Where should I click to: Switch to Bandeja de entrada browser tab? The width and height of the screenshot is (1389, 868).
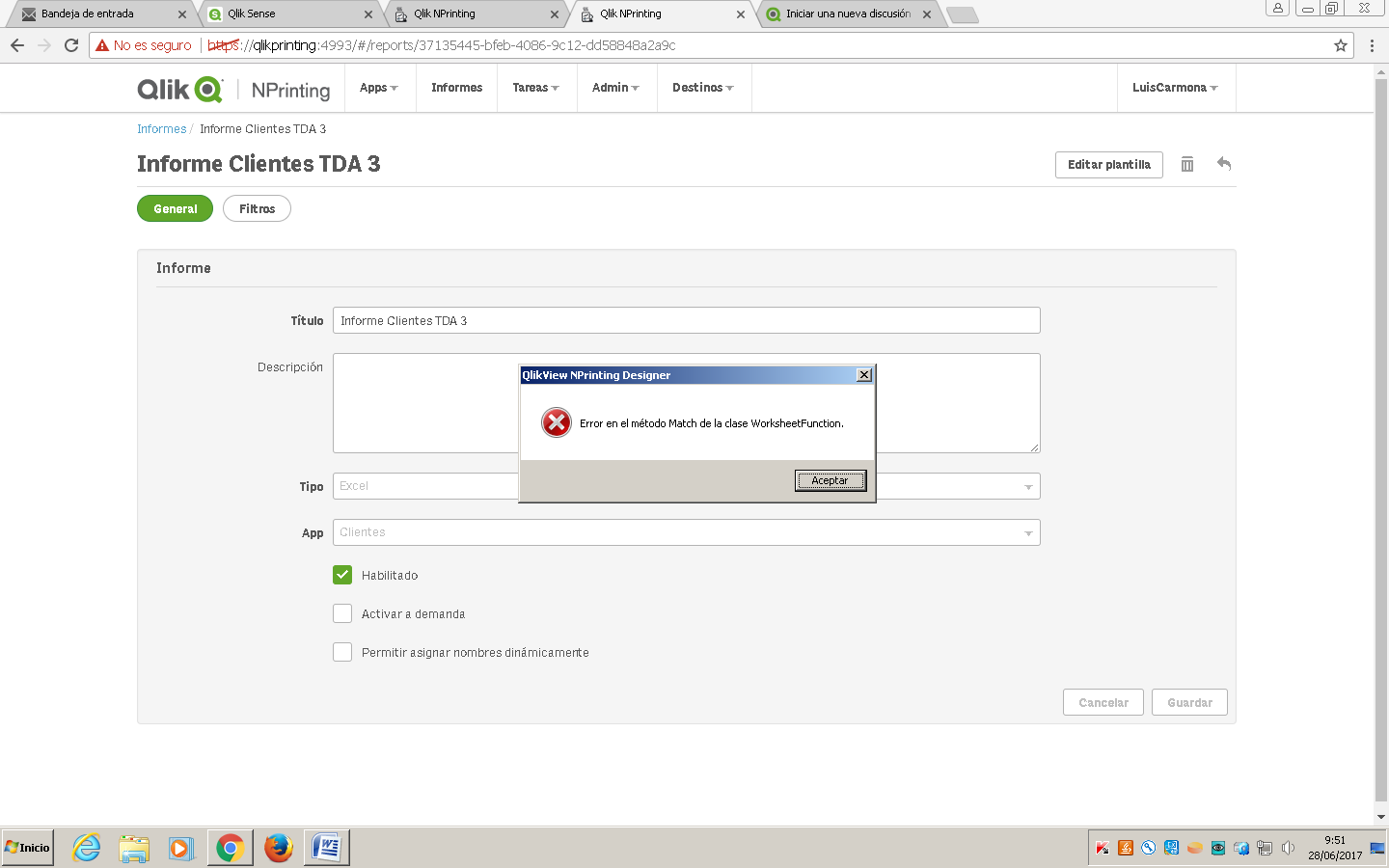click(104, 14)
